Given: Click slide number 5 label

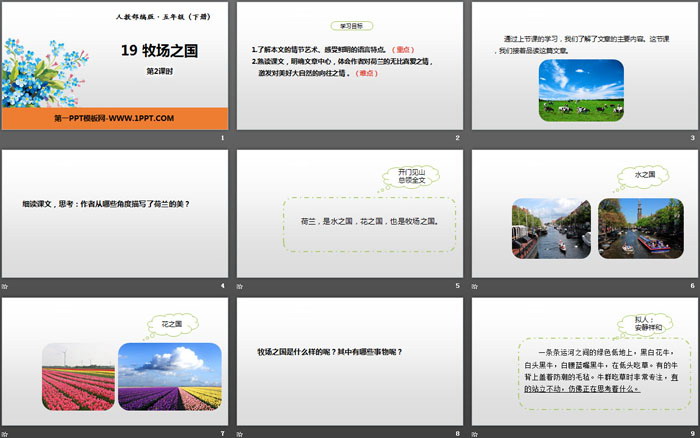Looking at the screenshot, I should click(x=458, y=286).
